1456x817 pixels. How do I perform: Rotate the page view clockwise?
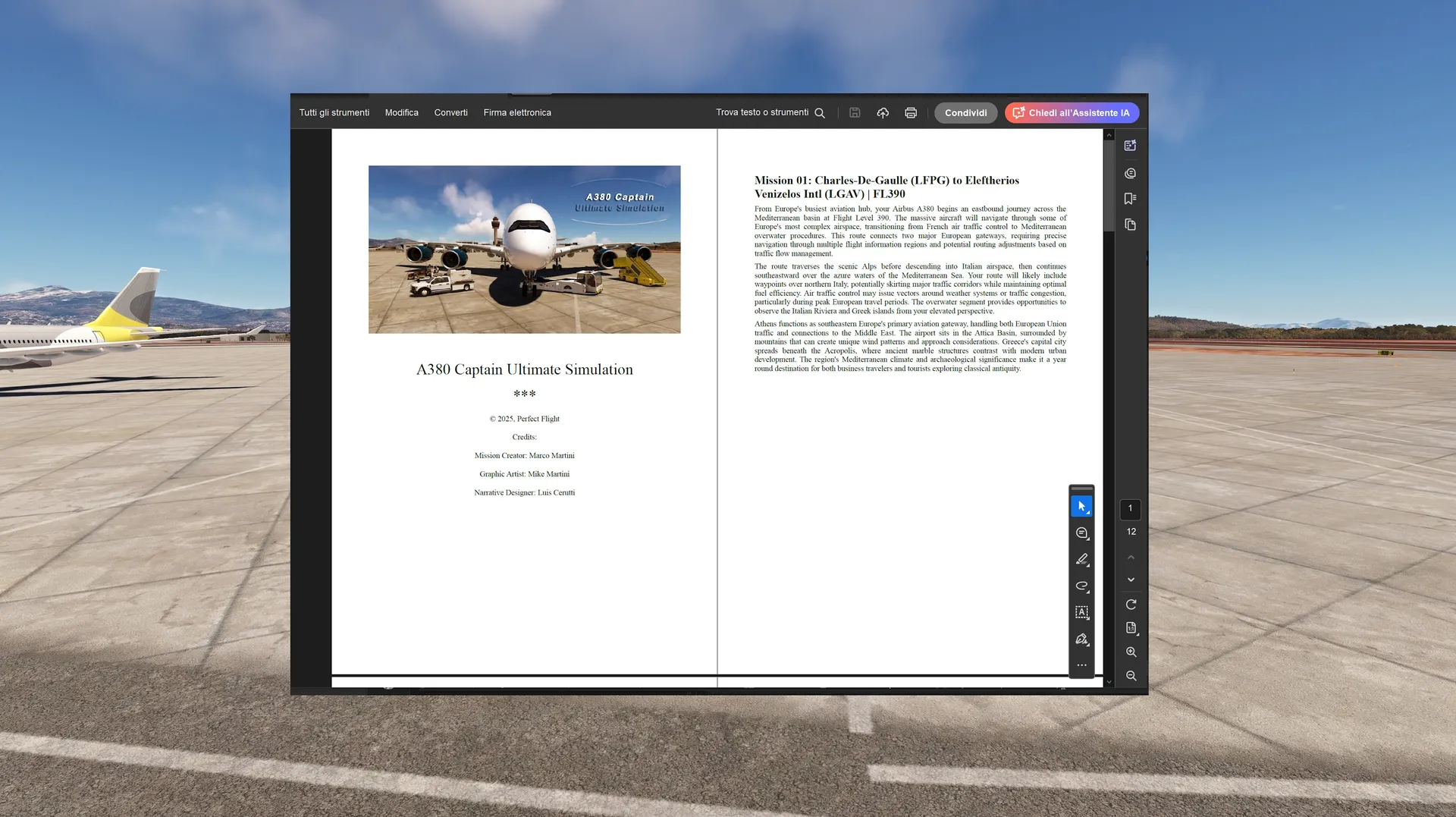(x=1131, y=605)
